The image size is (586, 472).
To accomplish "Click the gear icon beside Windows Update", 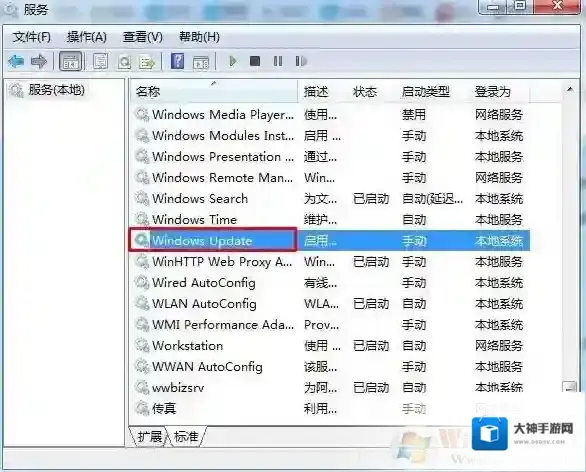I will coord(142,240).
